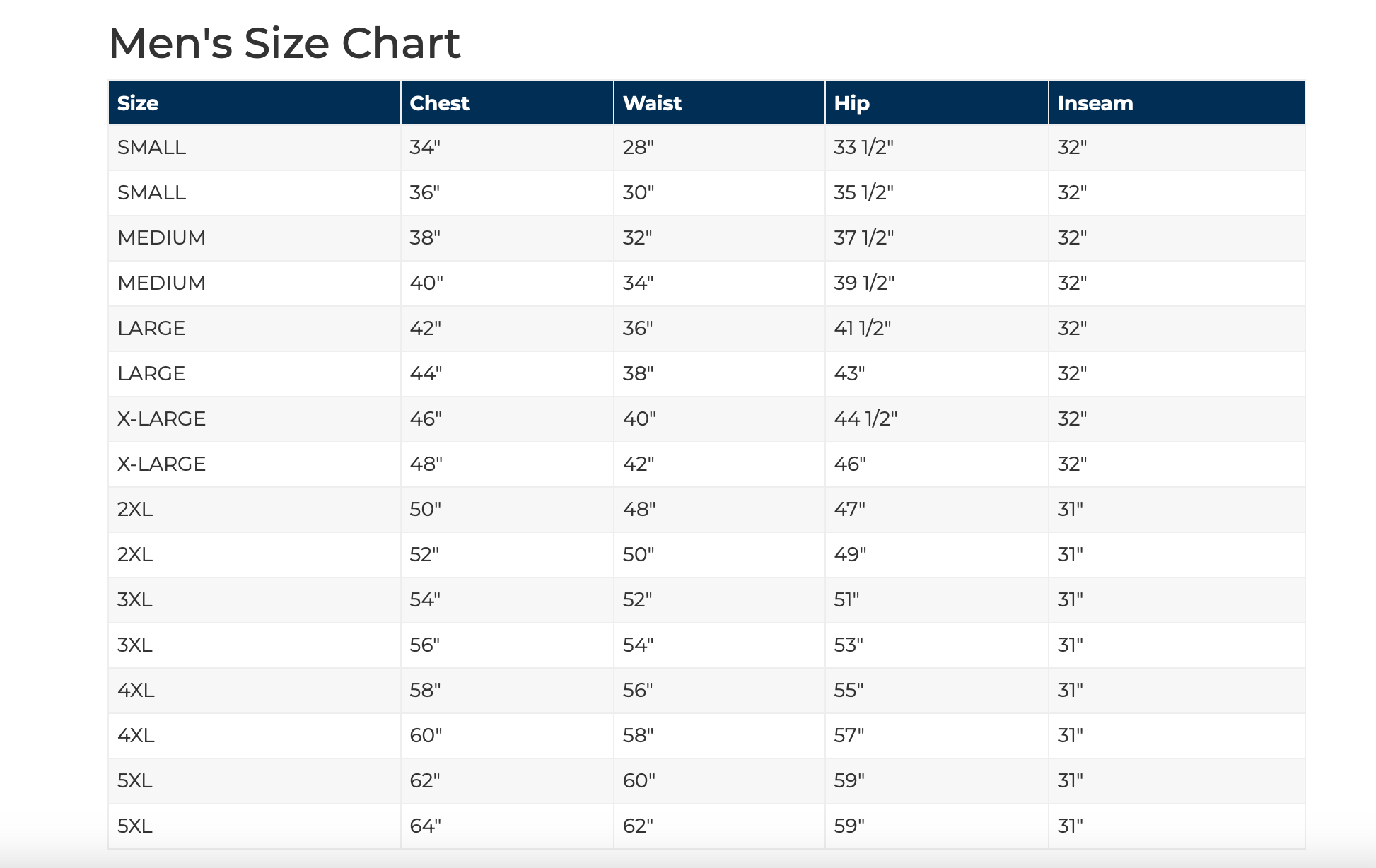Viewport: 1376px width, 868px height.
Task: Click the Size column header
Action: point(138,103)
